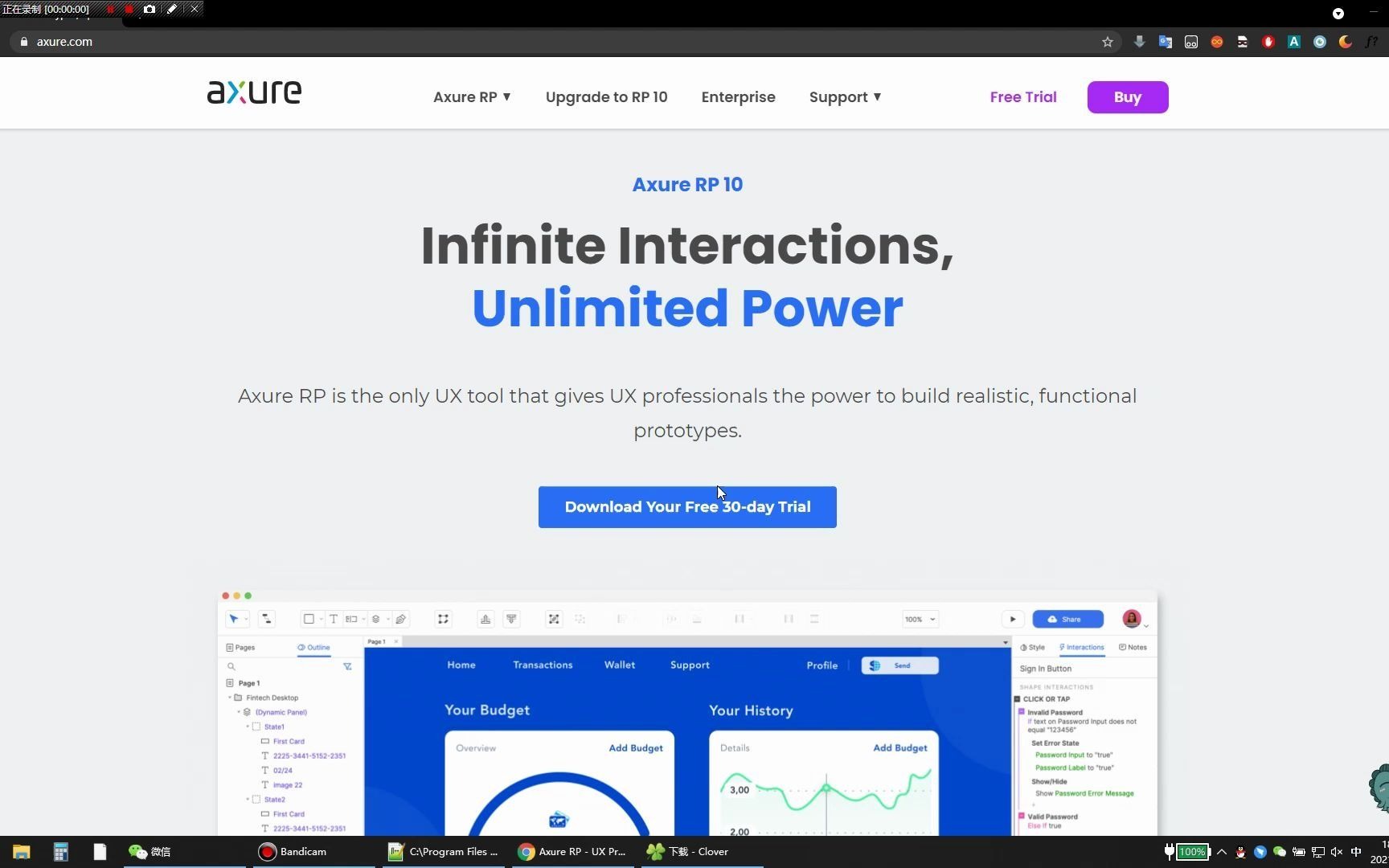Open the Google Translate extension

[x=1165, y=42]
